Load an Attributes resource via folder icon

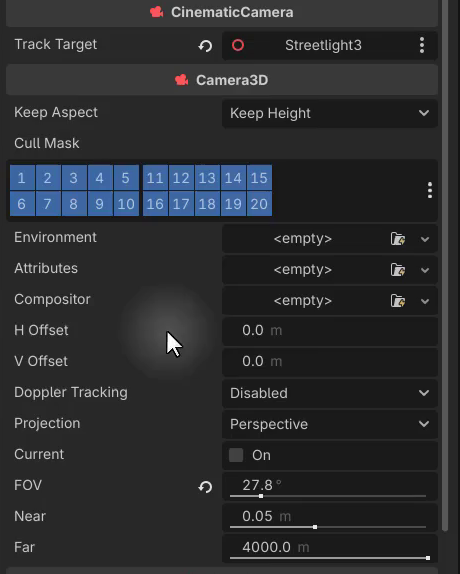pos(398,270)
